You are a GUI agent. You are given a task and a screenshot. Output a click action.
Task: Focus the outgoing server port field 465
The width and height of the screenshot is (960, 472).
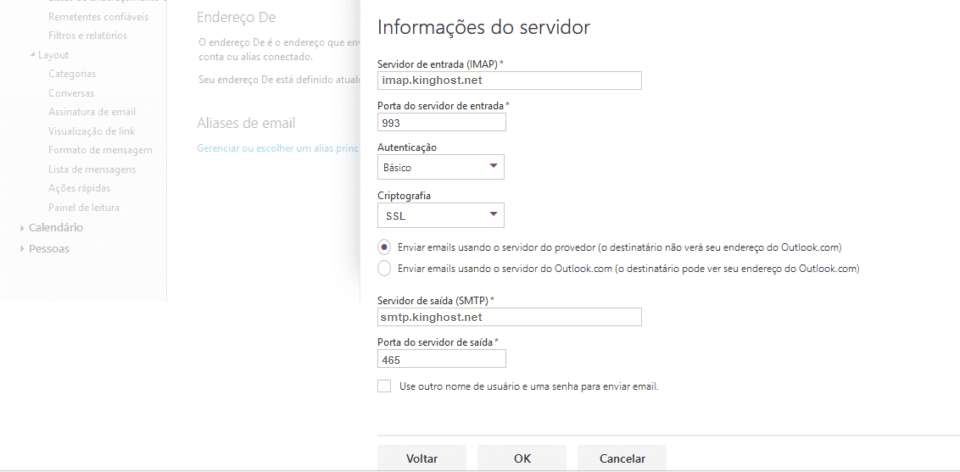441,359
